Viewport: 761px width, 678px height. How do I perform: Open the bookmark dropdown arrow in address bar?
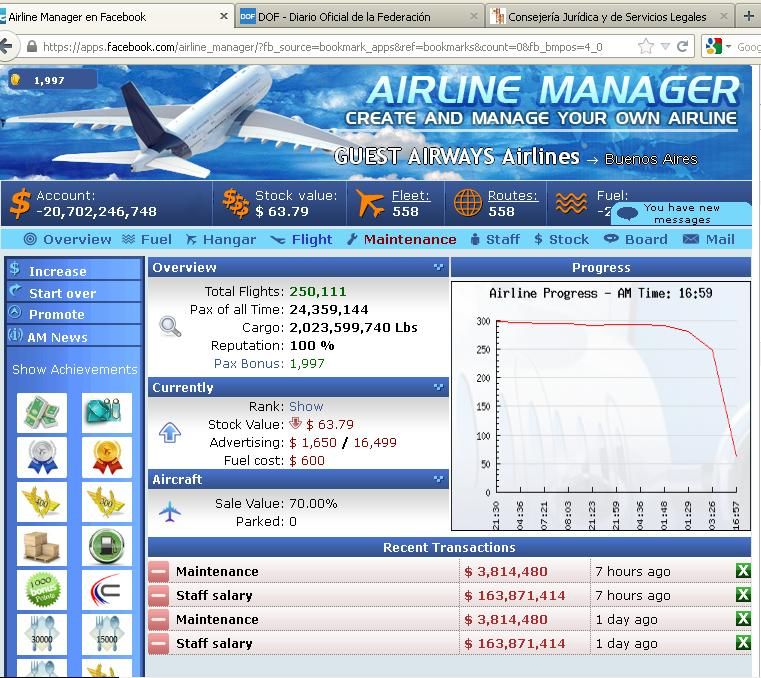pos(665,47)
